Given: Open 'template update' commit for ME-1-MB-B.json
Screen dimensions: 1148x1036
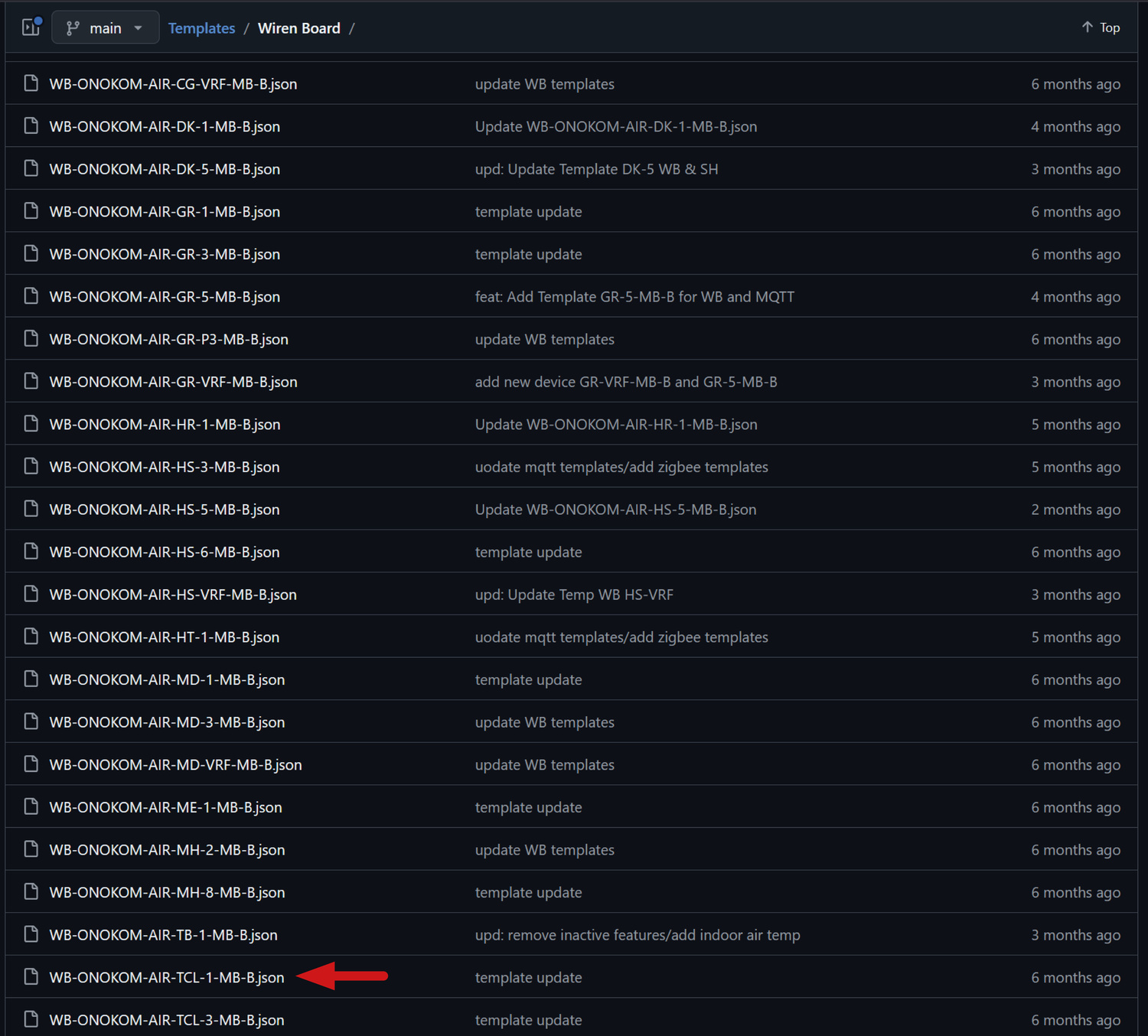Looking at the screenshot, I should click(528, 807).
